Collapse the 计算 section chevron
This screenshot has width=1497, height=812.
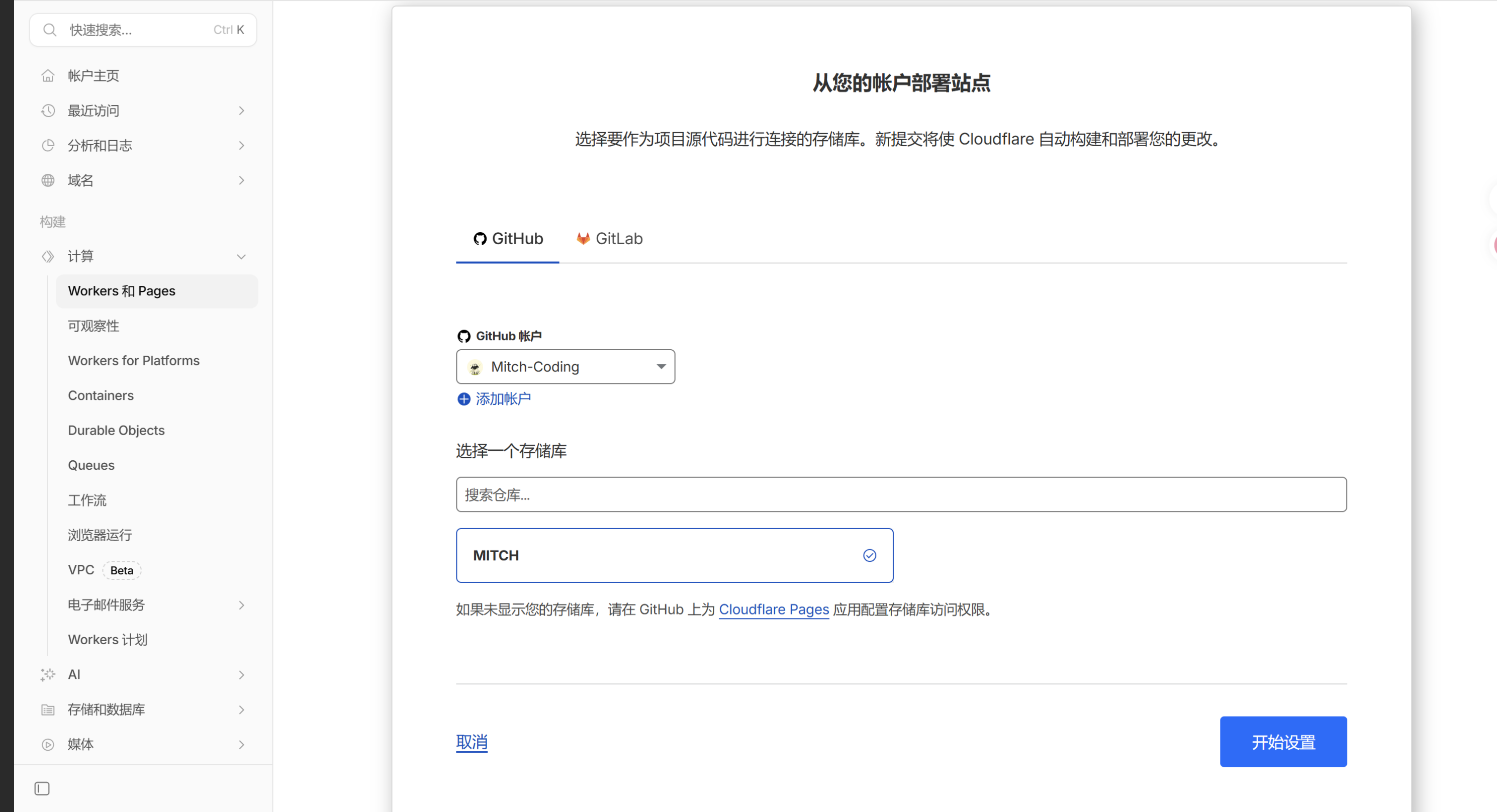241,256
